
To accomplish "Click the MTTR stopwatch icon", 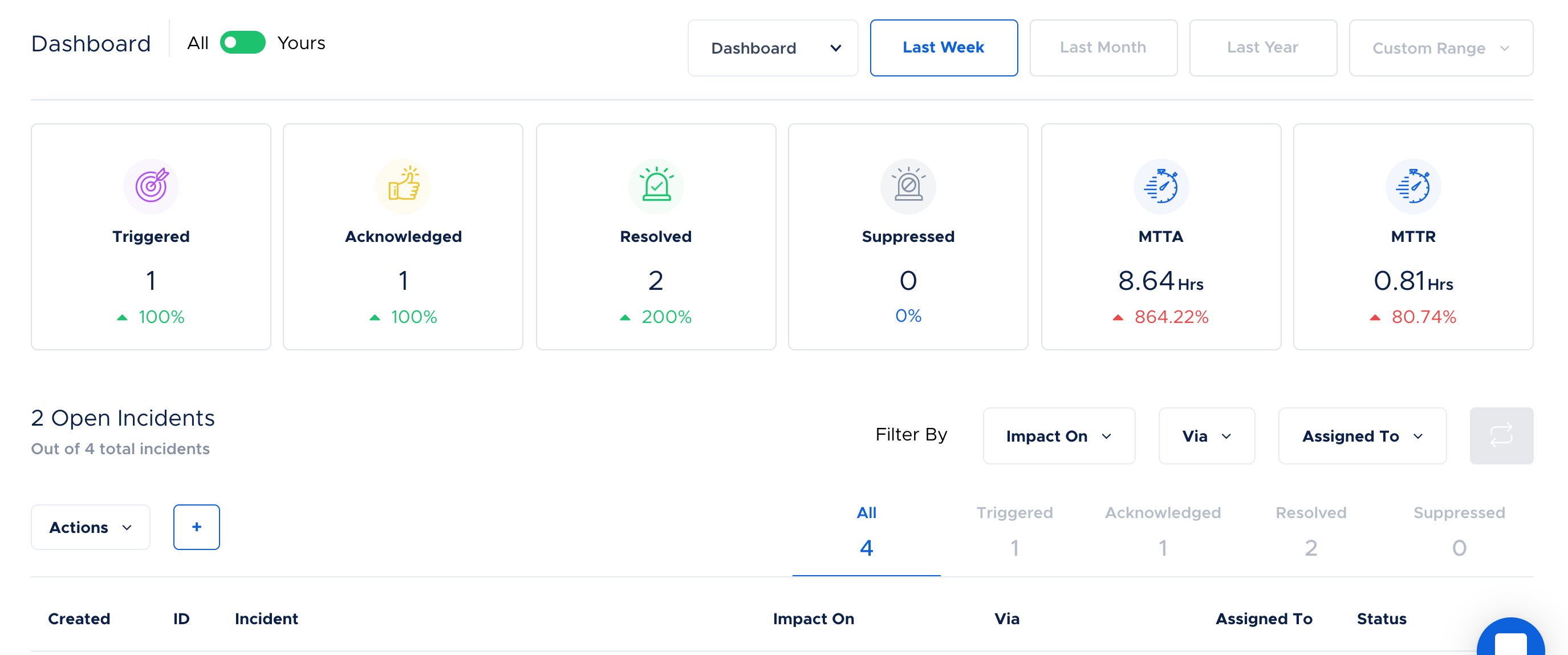I will (x=1413, y=186).
